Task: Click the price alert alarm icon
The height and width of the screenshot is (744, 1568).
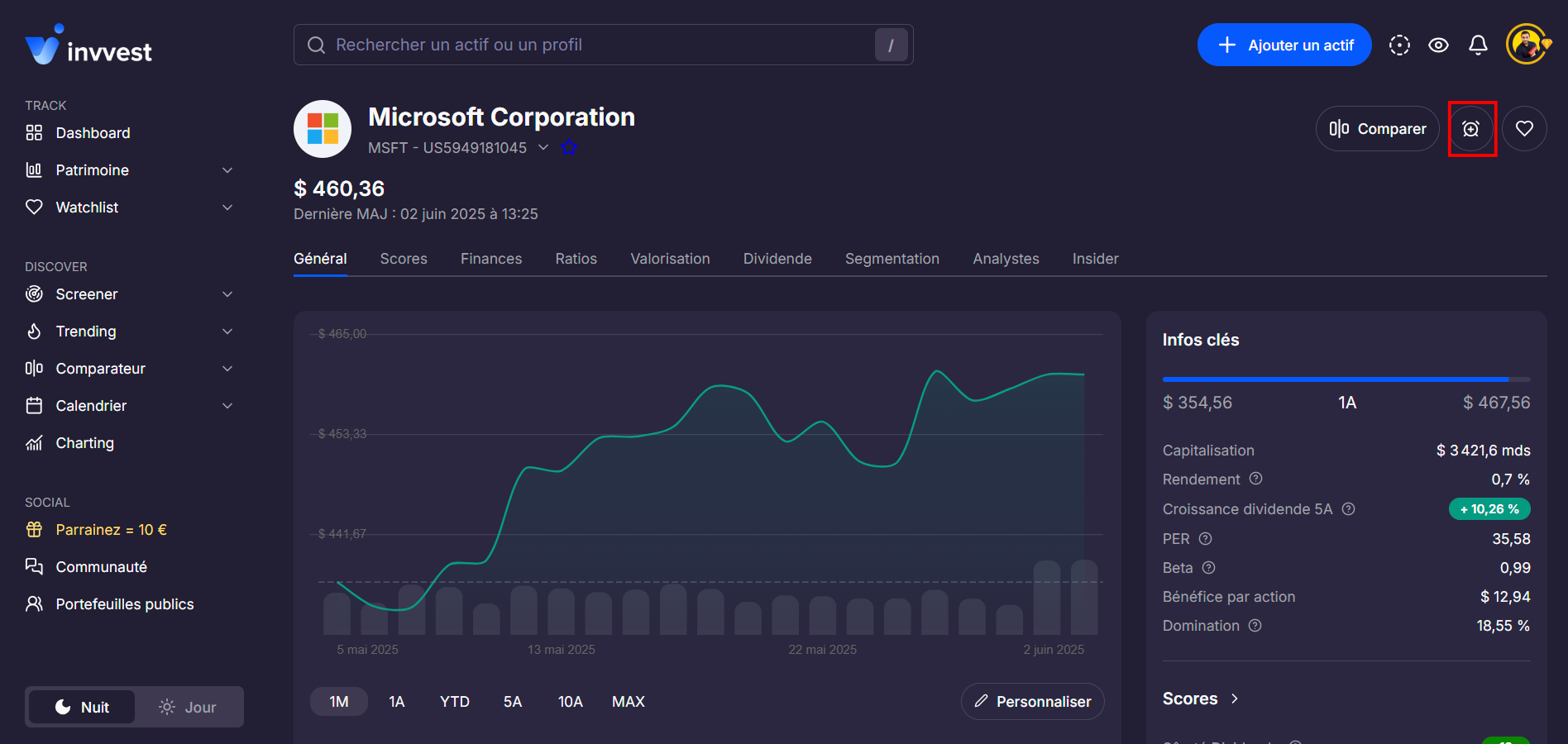Action: pos(1471,129)
